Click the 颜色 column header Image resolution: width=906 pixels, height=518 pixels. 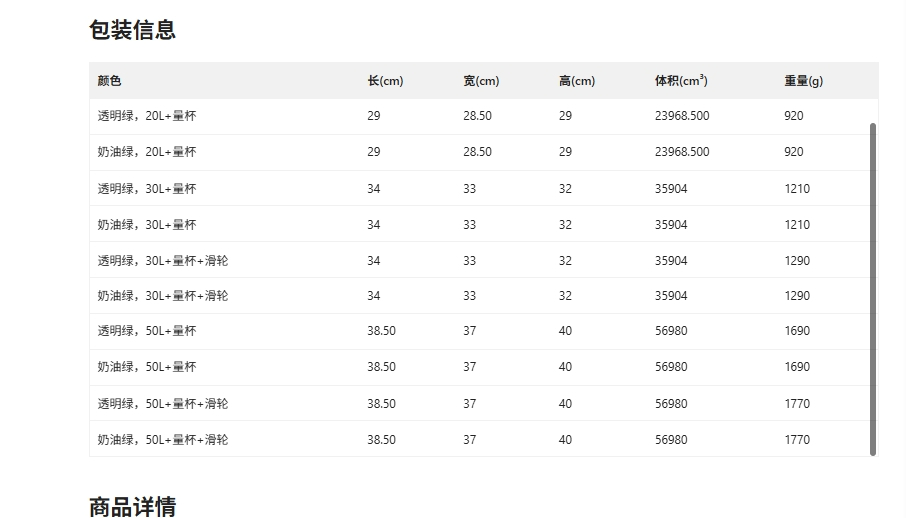pyautogui.click(x=109, y=81)
